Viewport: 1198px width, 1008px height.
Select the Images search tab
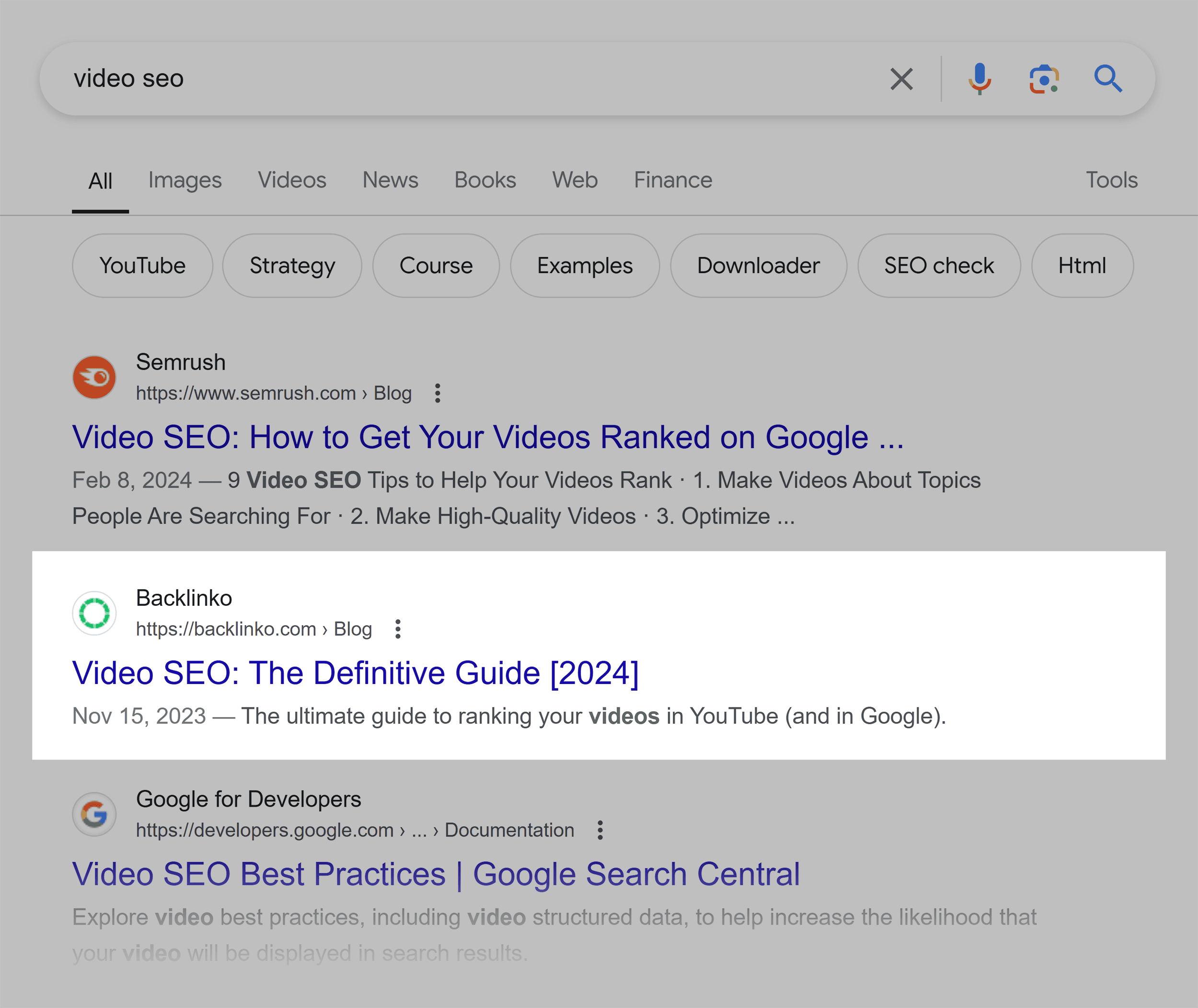pos(185,181)
